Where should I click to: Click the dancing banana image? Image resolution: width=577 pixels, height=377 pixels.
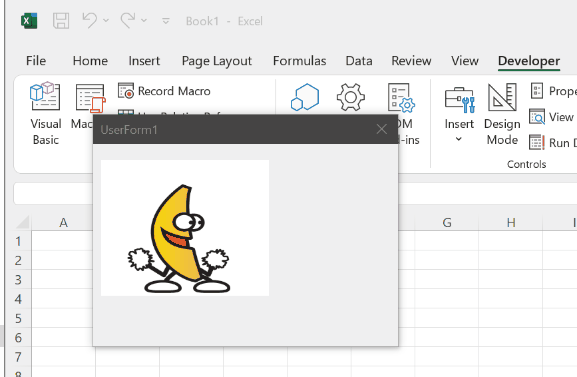point(185,228)
